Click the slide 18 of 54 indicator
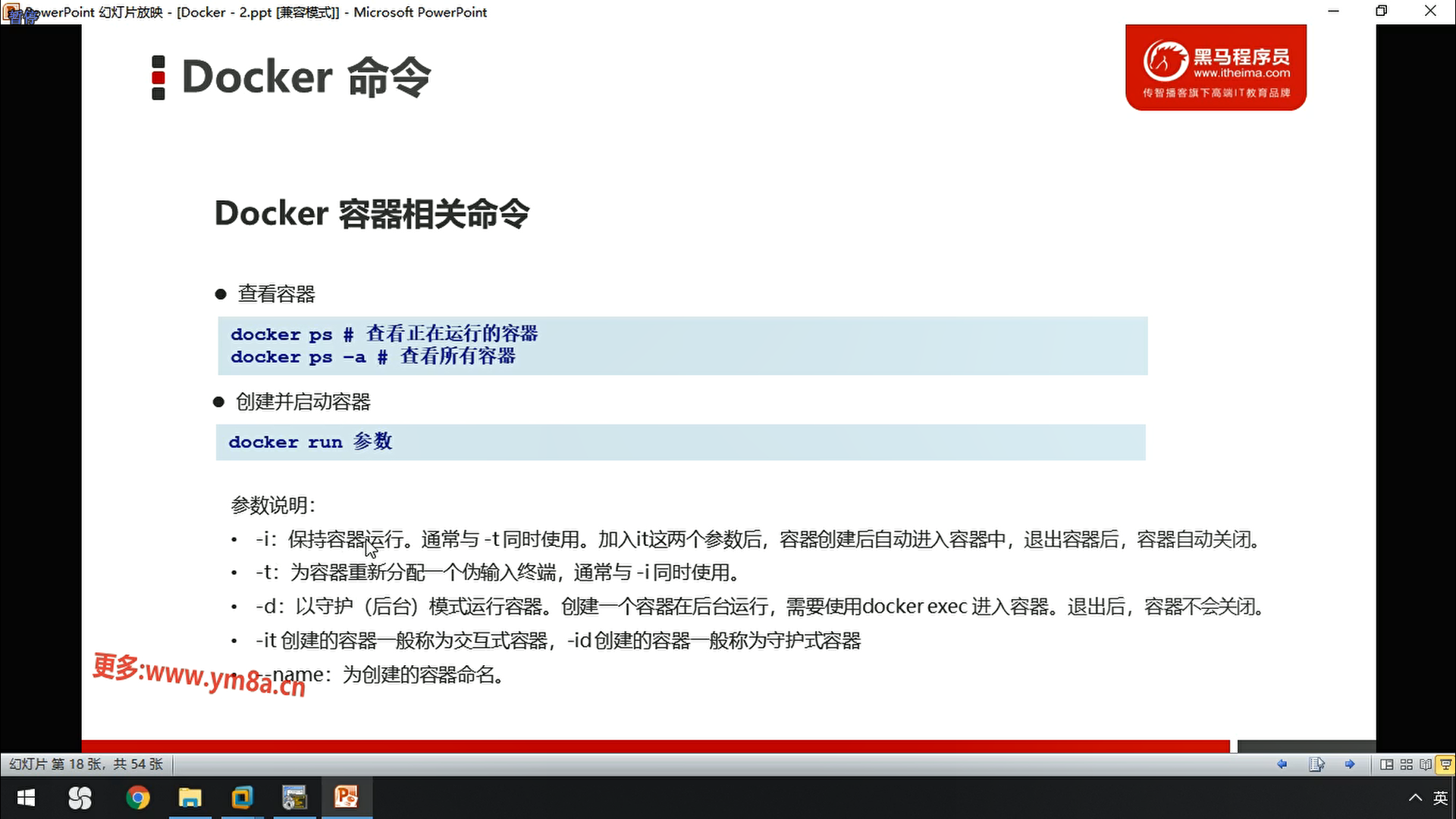Viewport: 1456px width, 819px height. (86, 764)
